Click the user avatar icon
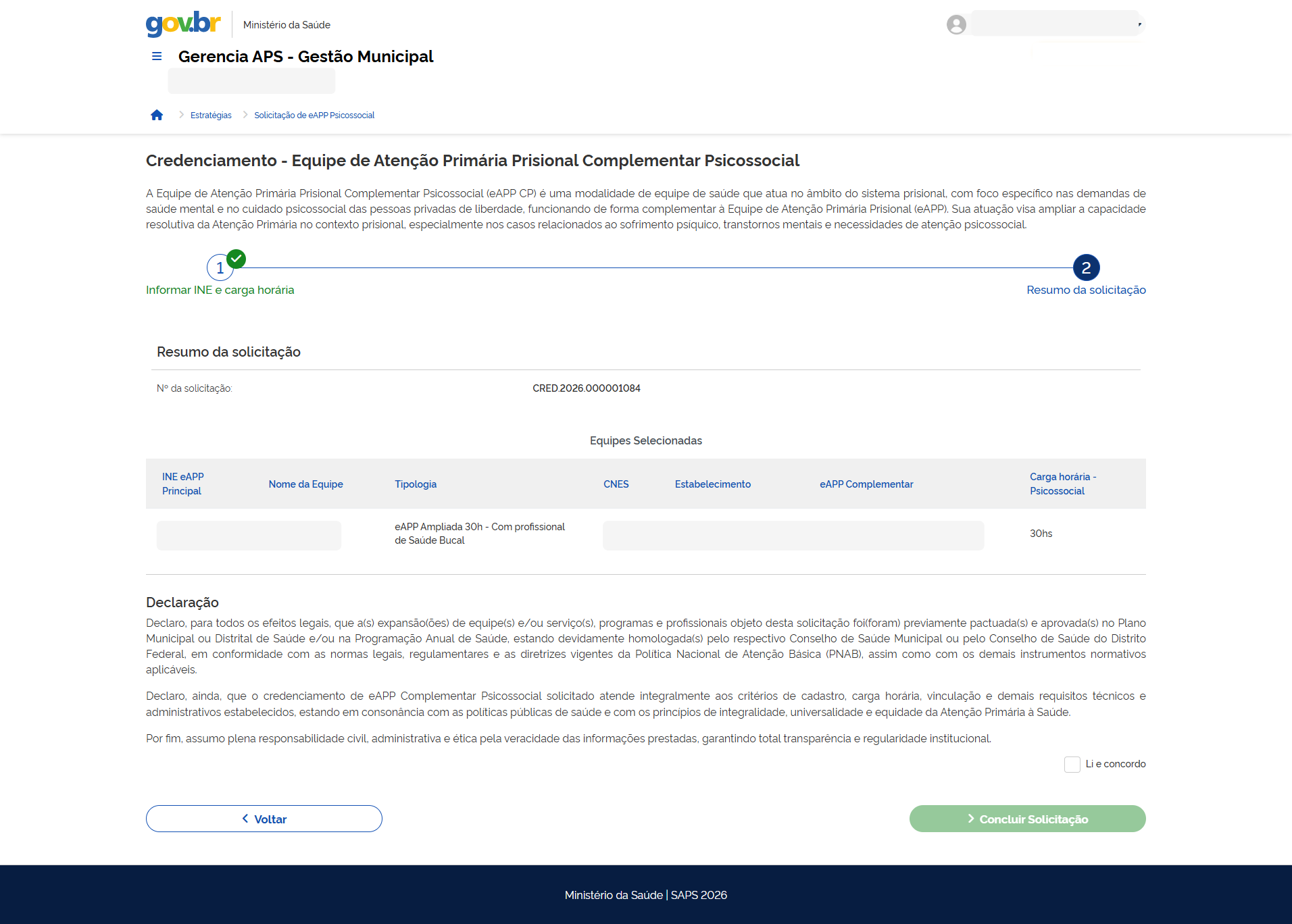Viewport: 1292px width, 924px height. click(956, 25)
